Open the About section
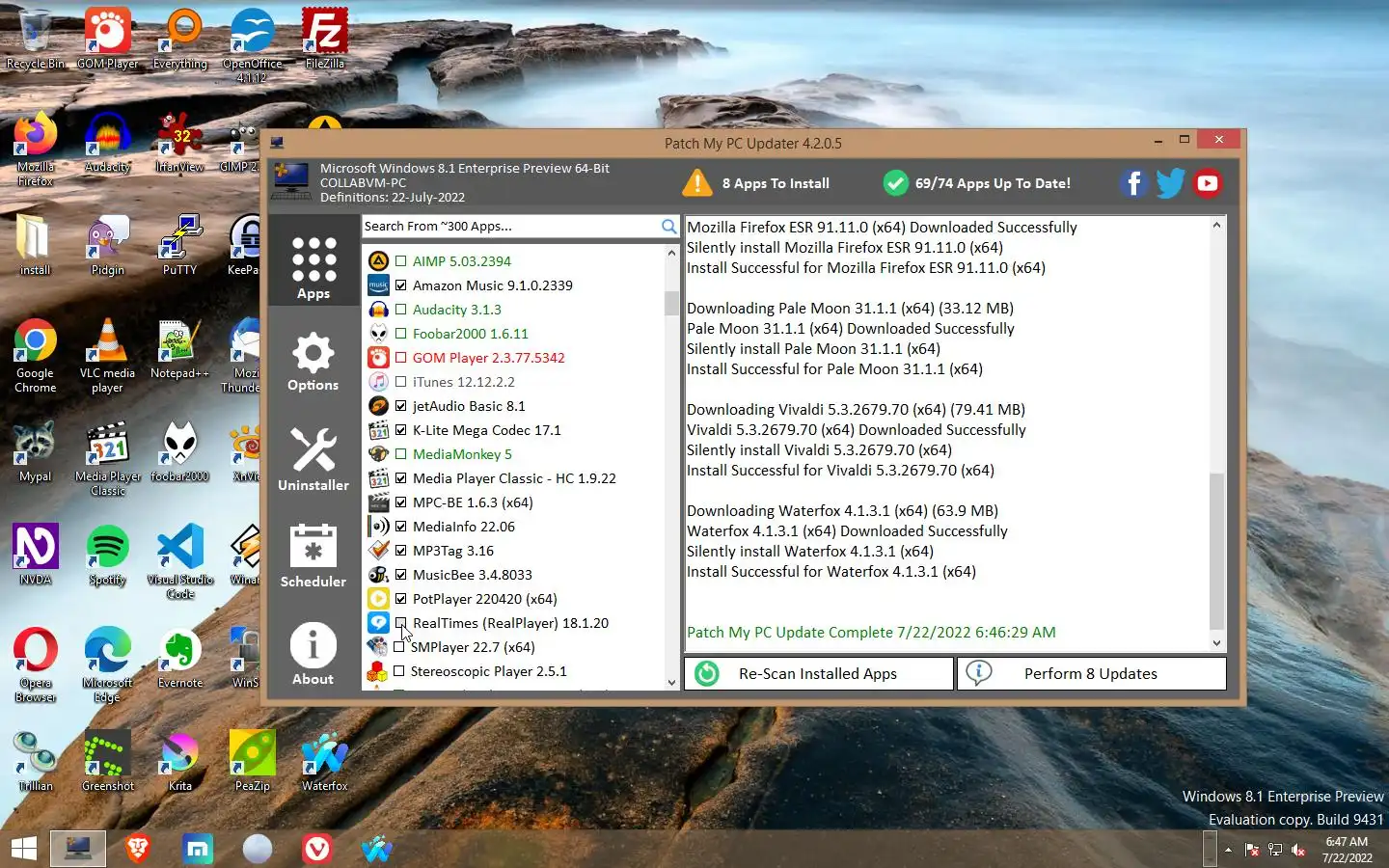The height and width of the screenshot is (868, 1389). coord(313,653)
